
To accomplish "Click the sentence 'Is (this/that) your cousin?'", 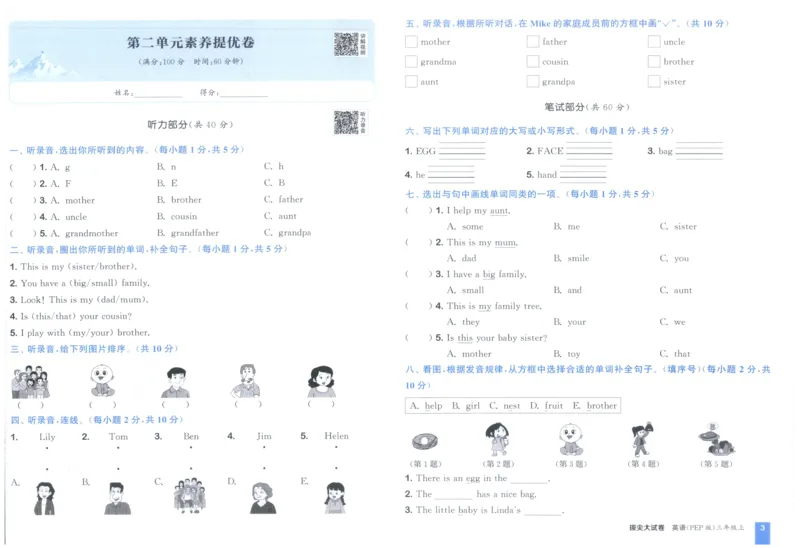I will [x=70, y=316].
